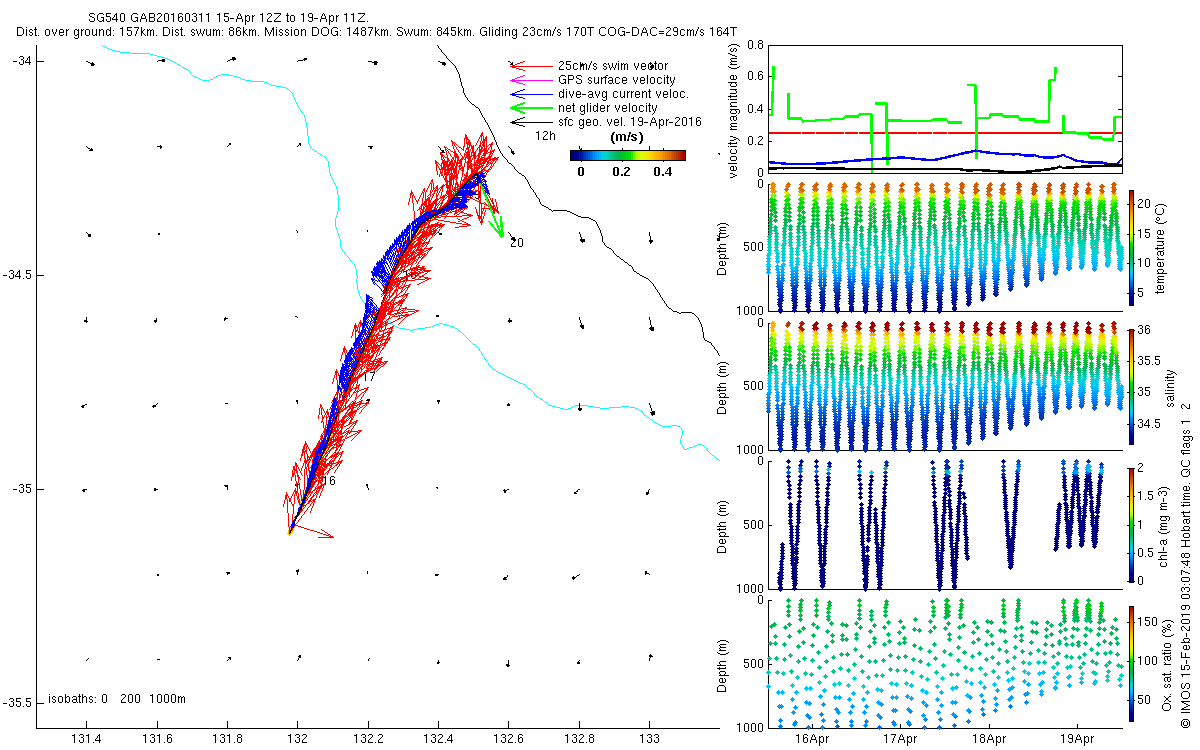This screenshot has height=750, width=1200.
Task: Click the oxygen saturation ratio colorbar
Action: (x=1131, y=662)
